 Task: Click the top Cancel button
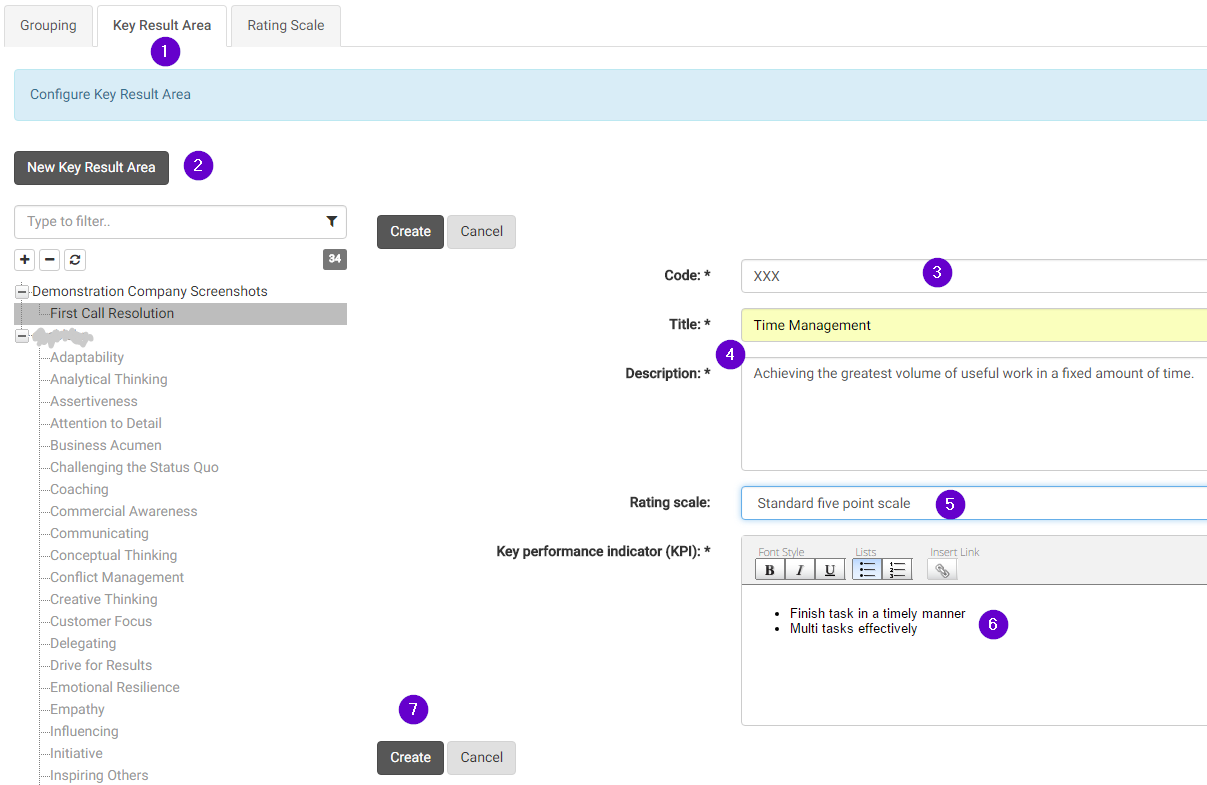click(x=481, y=232)
